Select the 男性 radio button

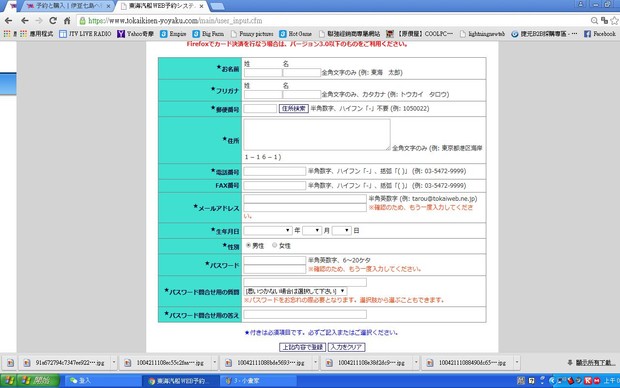pos(248,245)
